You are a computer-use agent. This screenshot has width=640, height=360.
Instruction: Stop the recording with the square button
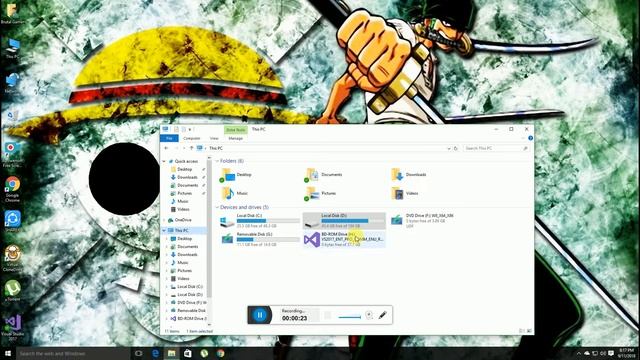(327, 315)
